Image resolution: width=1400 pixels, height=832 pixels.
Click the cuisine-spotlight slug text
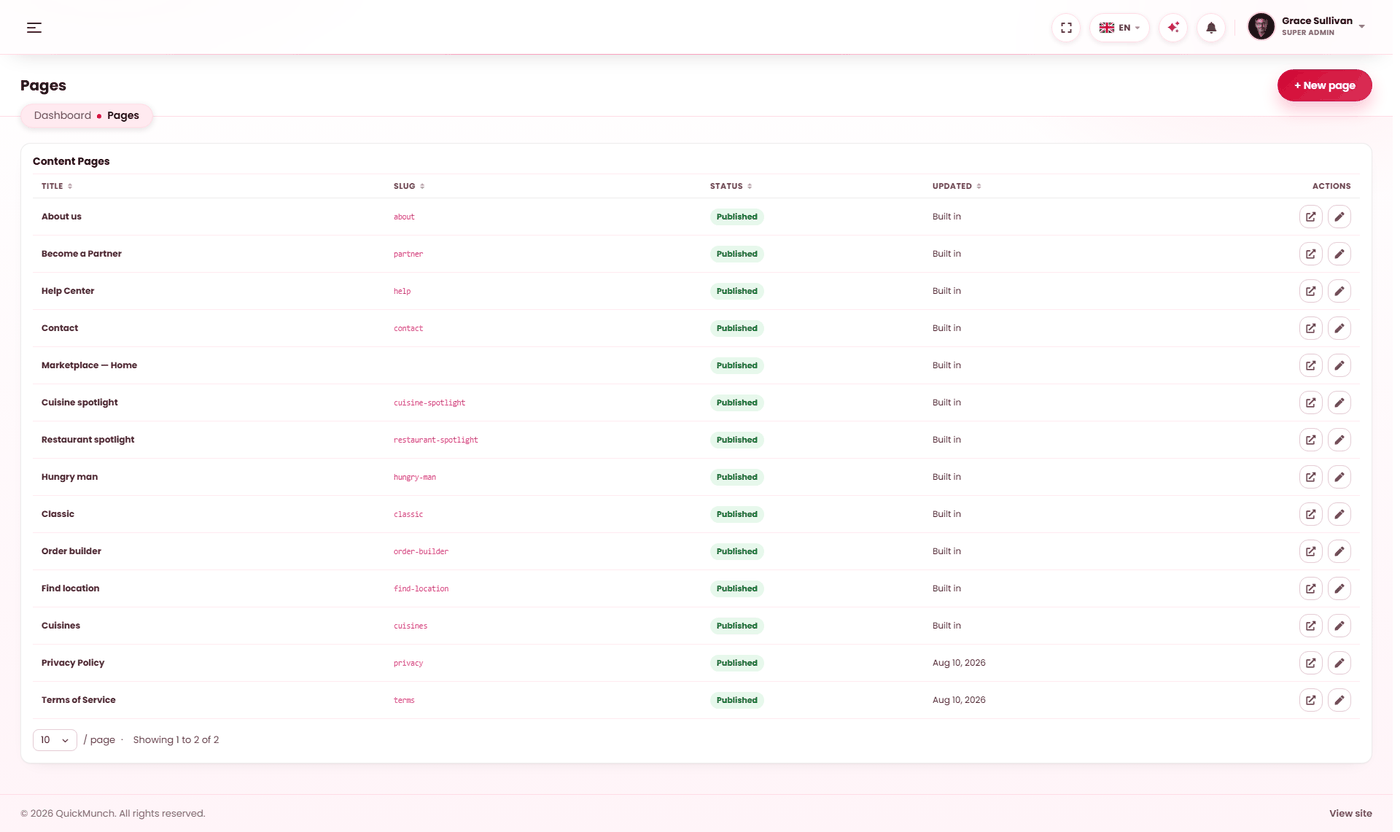click(x=429, y=403)
